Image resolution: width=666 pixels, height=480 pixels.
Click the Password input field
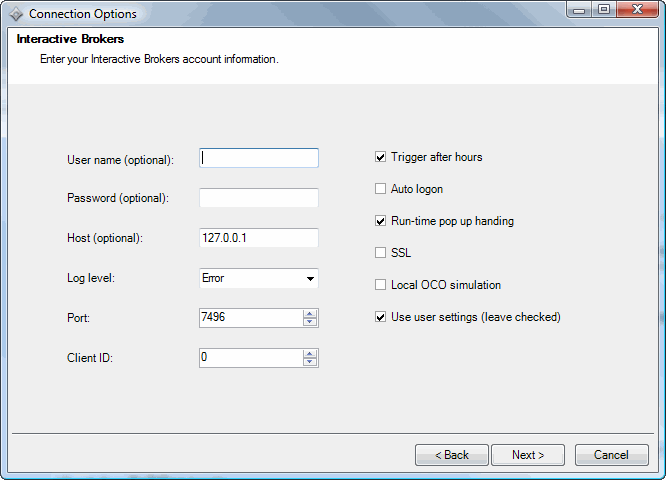coord(259,198)
